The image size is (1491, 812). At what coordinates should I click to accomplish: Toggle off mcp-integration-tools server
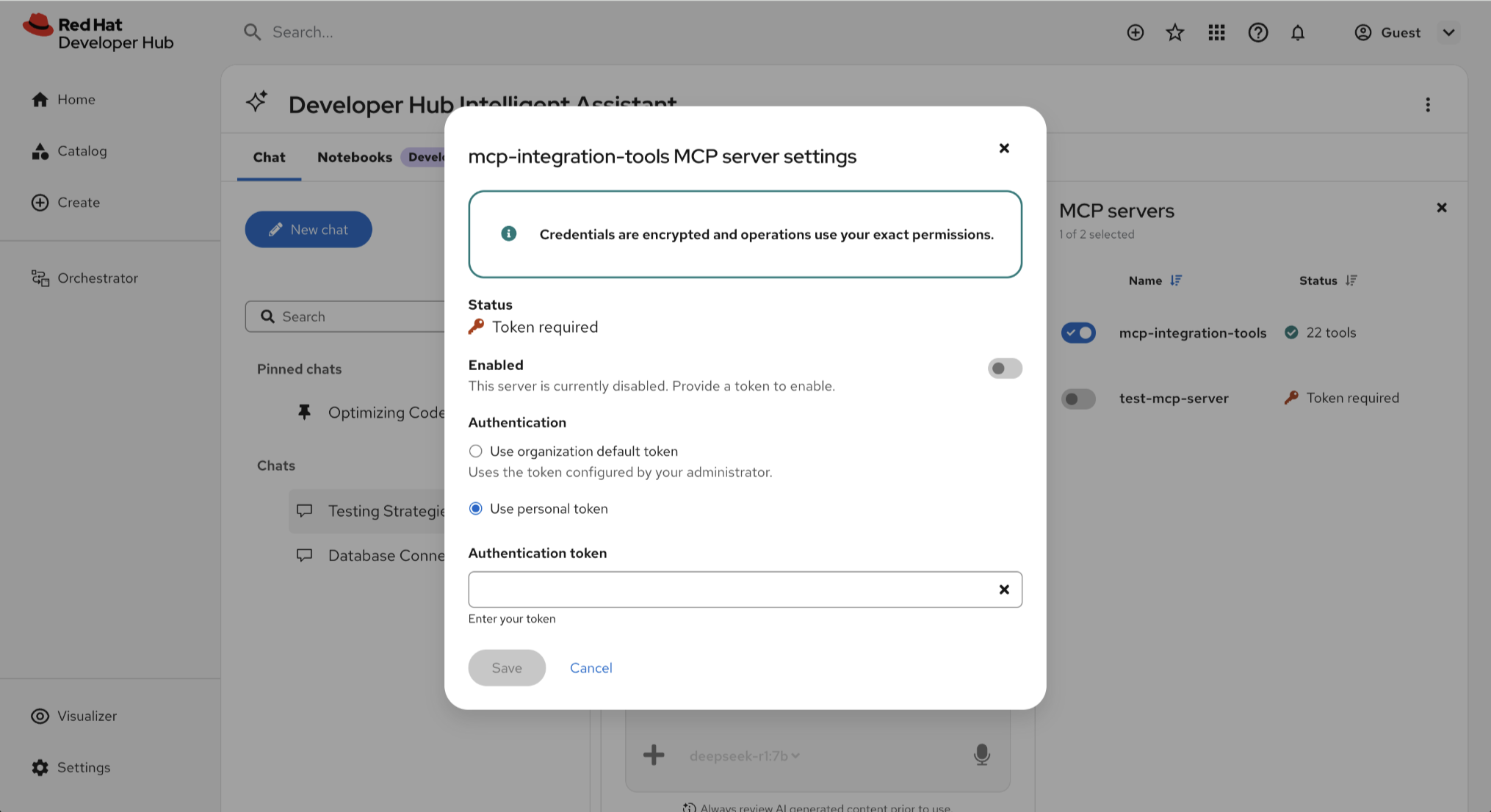[1078, 333]
